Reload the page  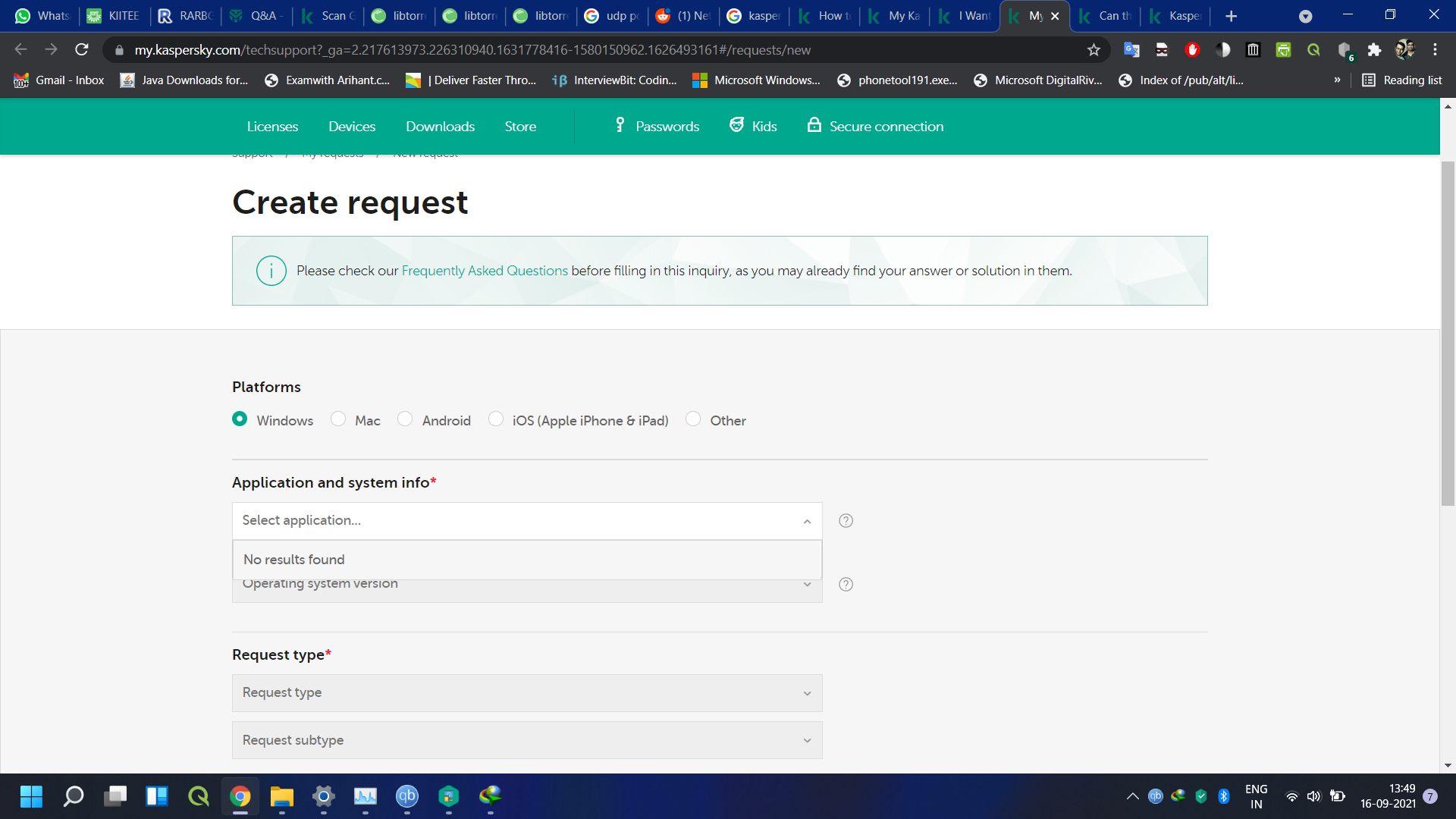click(x=82, y=50)
